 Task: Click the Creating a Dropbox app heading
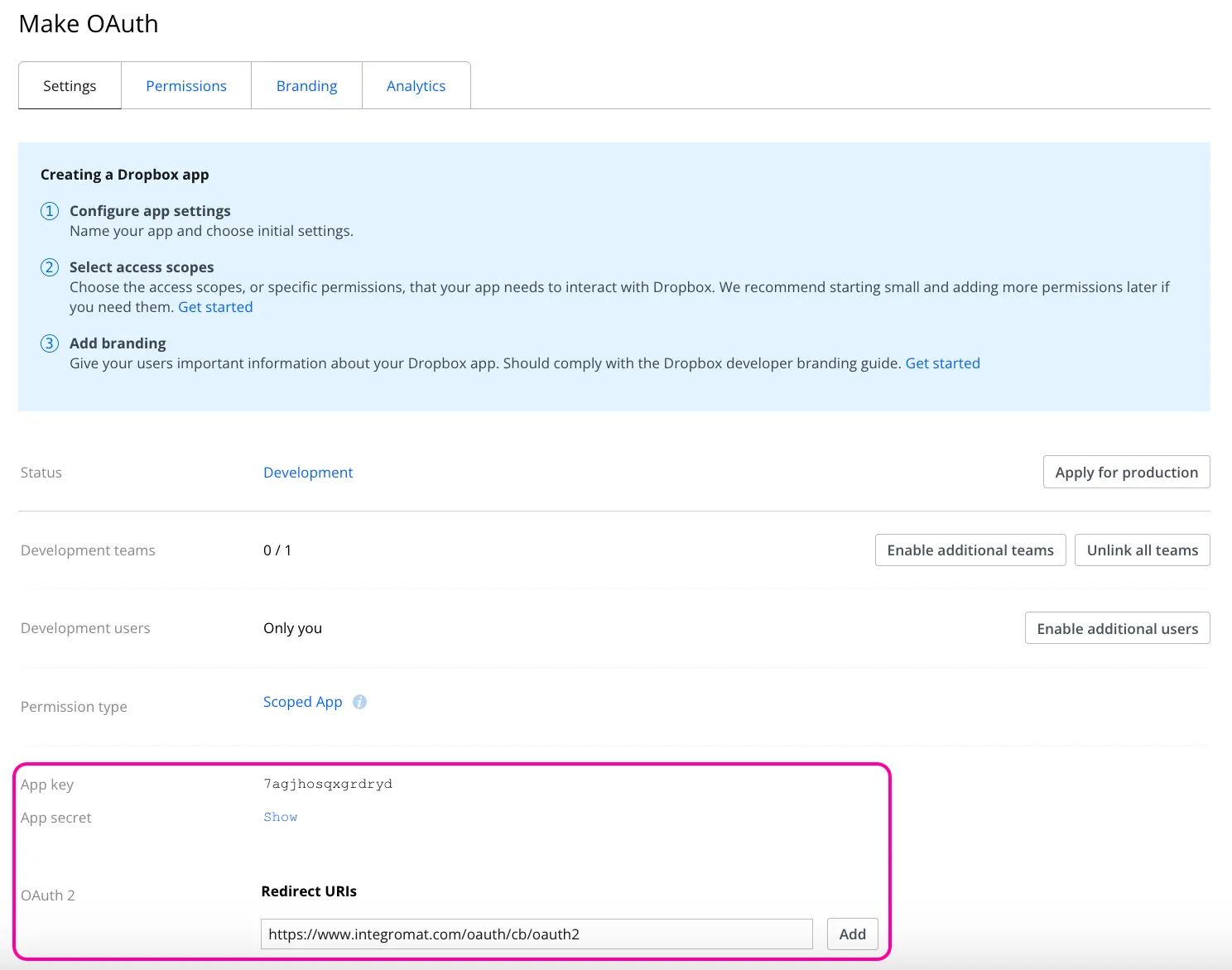coord(125,175)
